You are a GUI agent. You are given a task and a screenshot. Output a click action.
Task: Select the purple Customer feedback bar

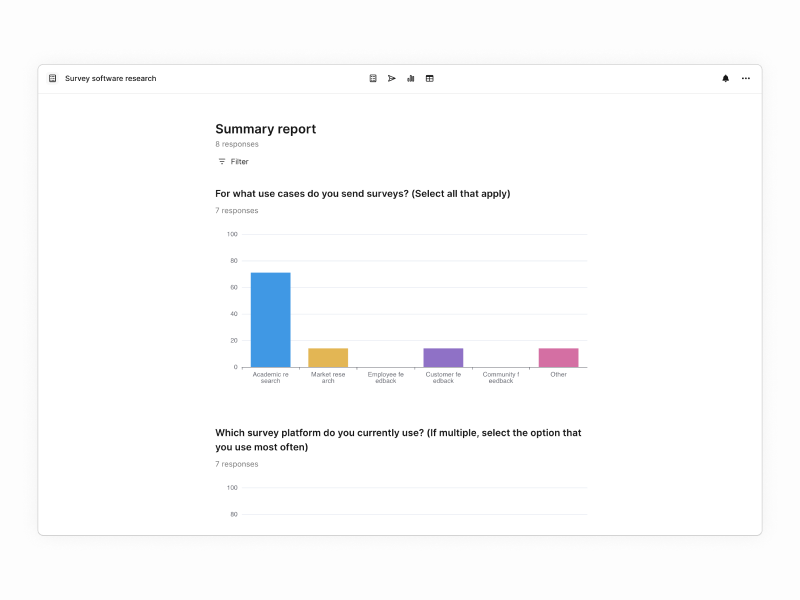pos(443,358)
